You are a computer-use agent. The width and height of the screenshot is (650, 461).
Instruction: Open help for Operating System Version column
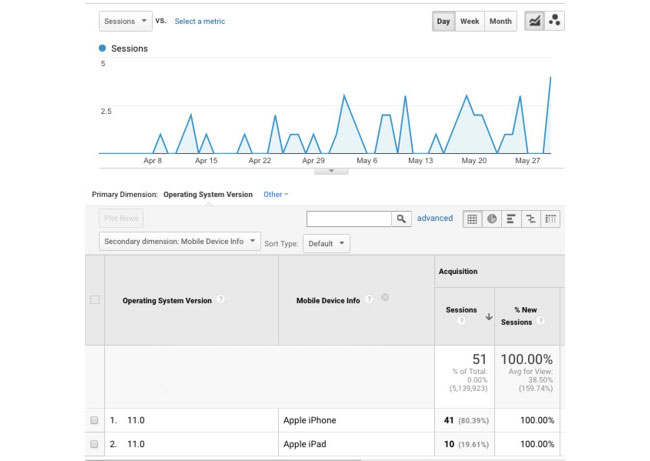tap(220, 299)
